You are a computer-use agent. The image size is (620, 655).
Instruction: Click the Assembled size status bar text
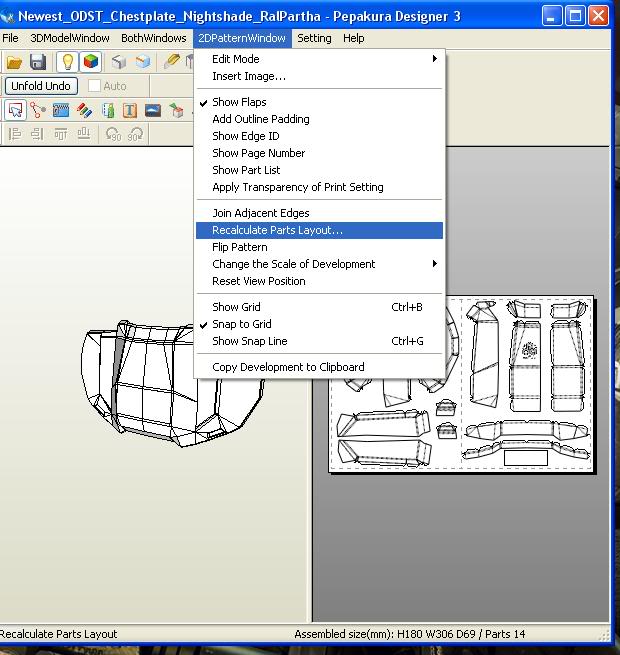[x=409, y=634]
